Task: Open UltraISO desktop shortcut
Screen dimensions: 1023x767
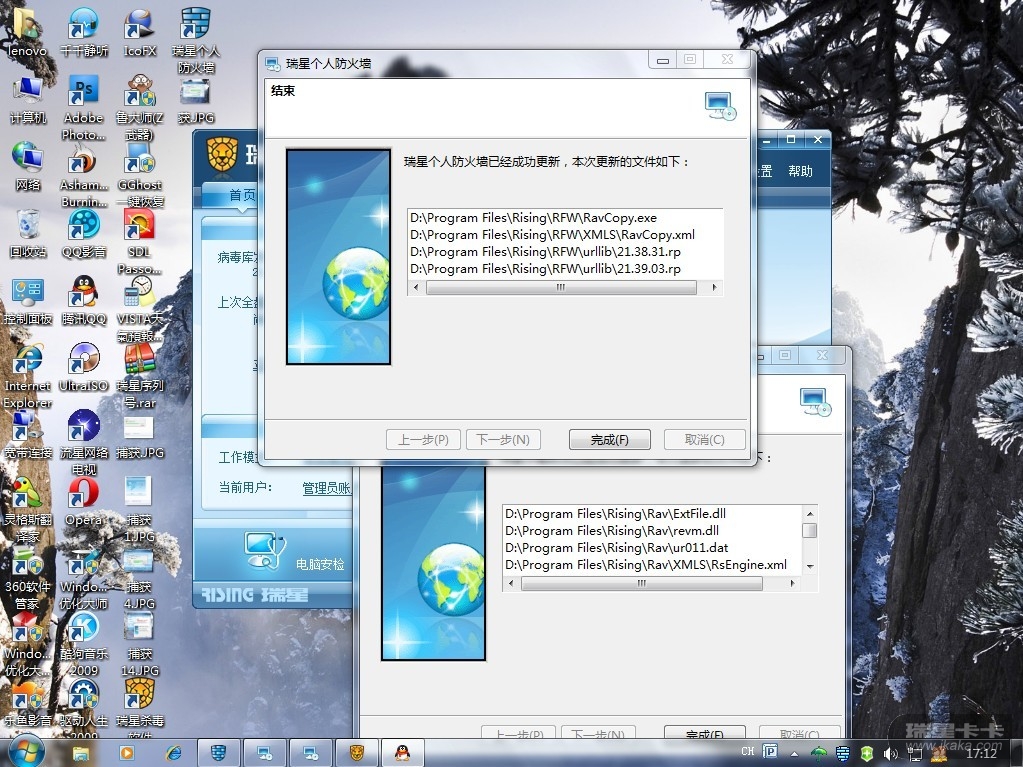Action: [84, 368]
